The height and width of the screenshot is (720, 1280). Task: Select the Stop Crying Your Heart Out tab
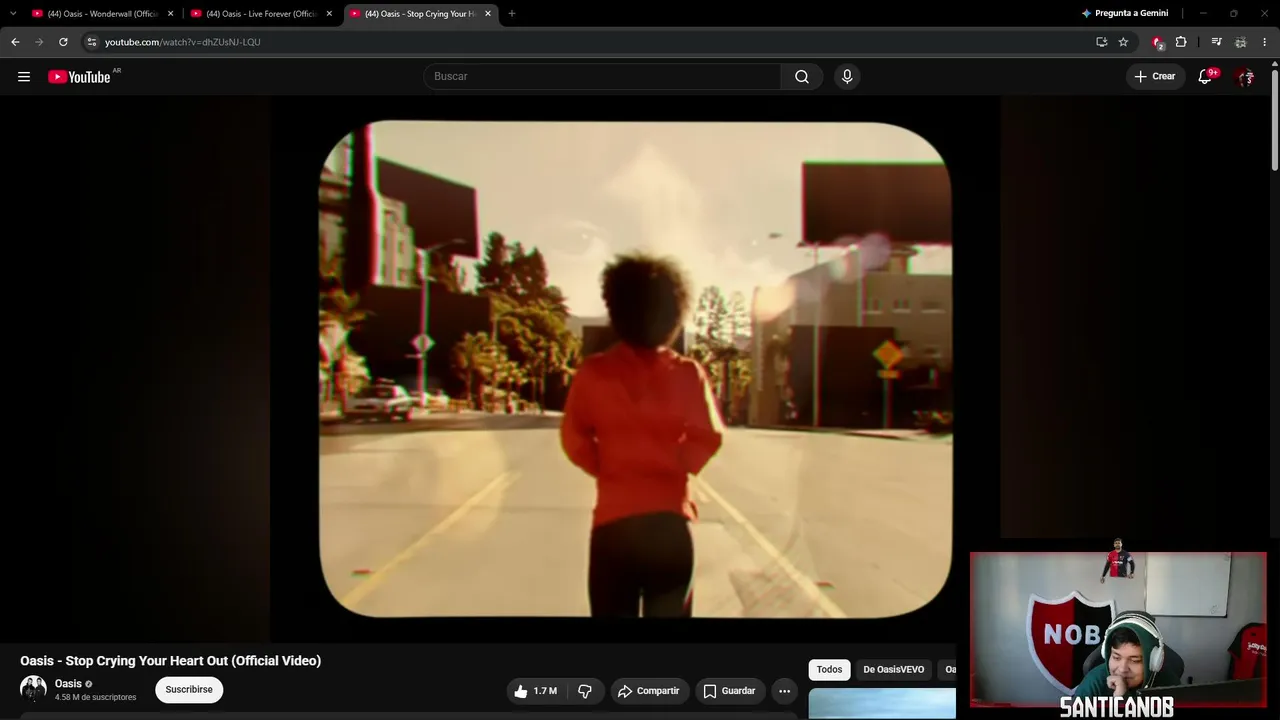coord(420,14)
